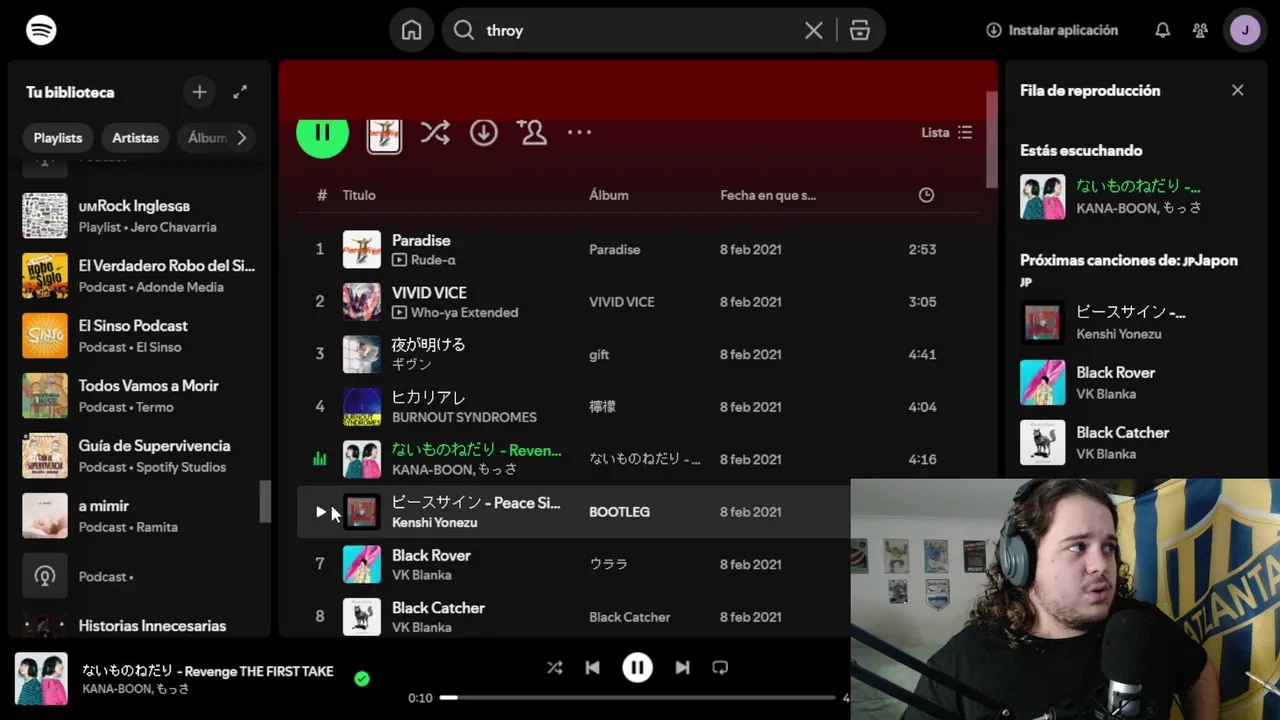Open El Sinso Podcast

140,335
